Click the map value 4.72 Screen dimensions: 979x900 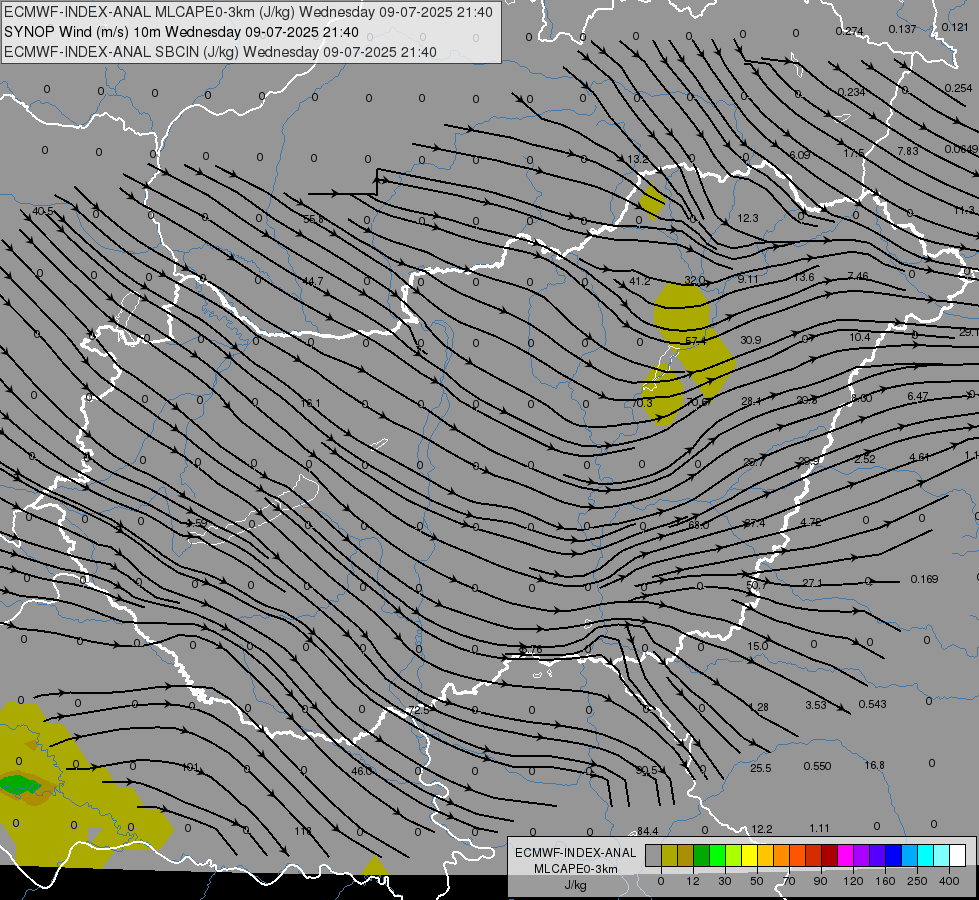pyautogui.click(x=810, y=522)
